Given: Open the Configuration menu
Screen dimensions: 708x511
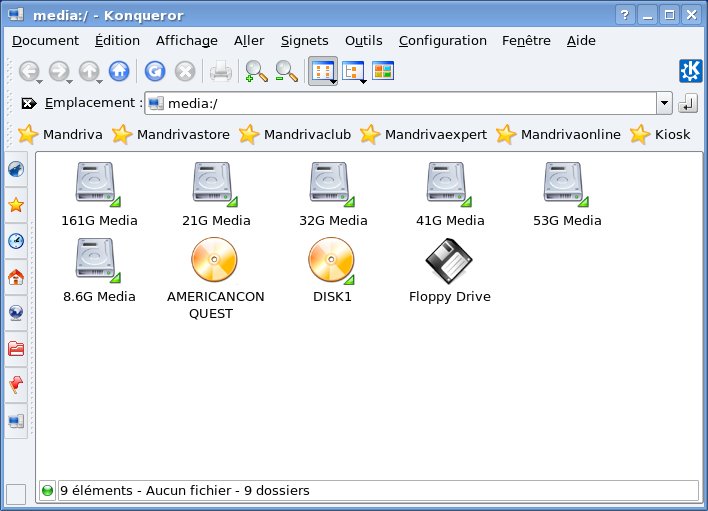Looking at the screenshot, I should (x=442, y=41).
